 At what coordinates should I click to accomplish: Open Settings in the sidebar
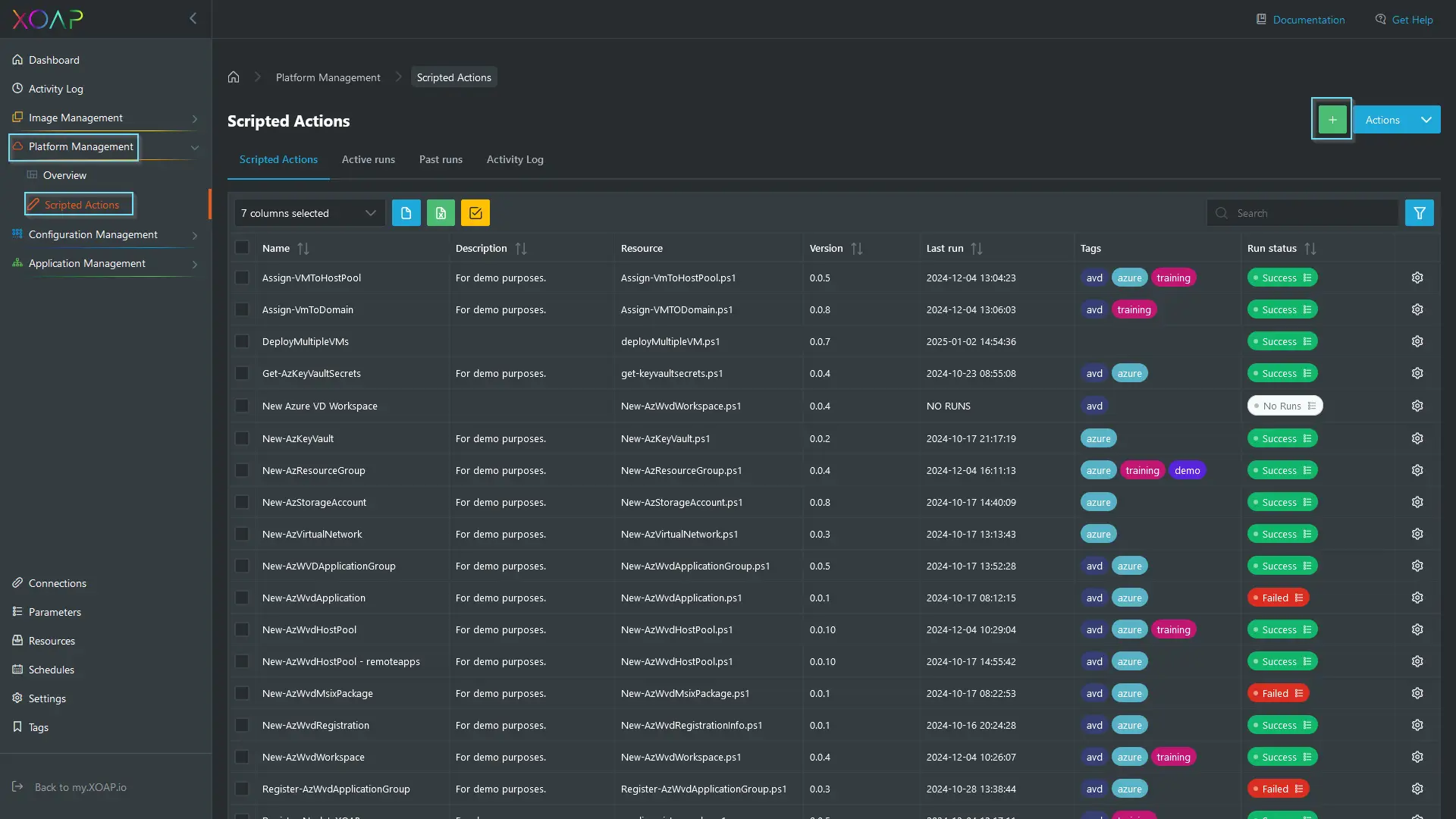47,698
